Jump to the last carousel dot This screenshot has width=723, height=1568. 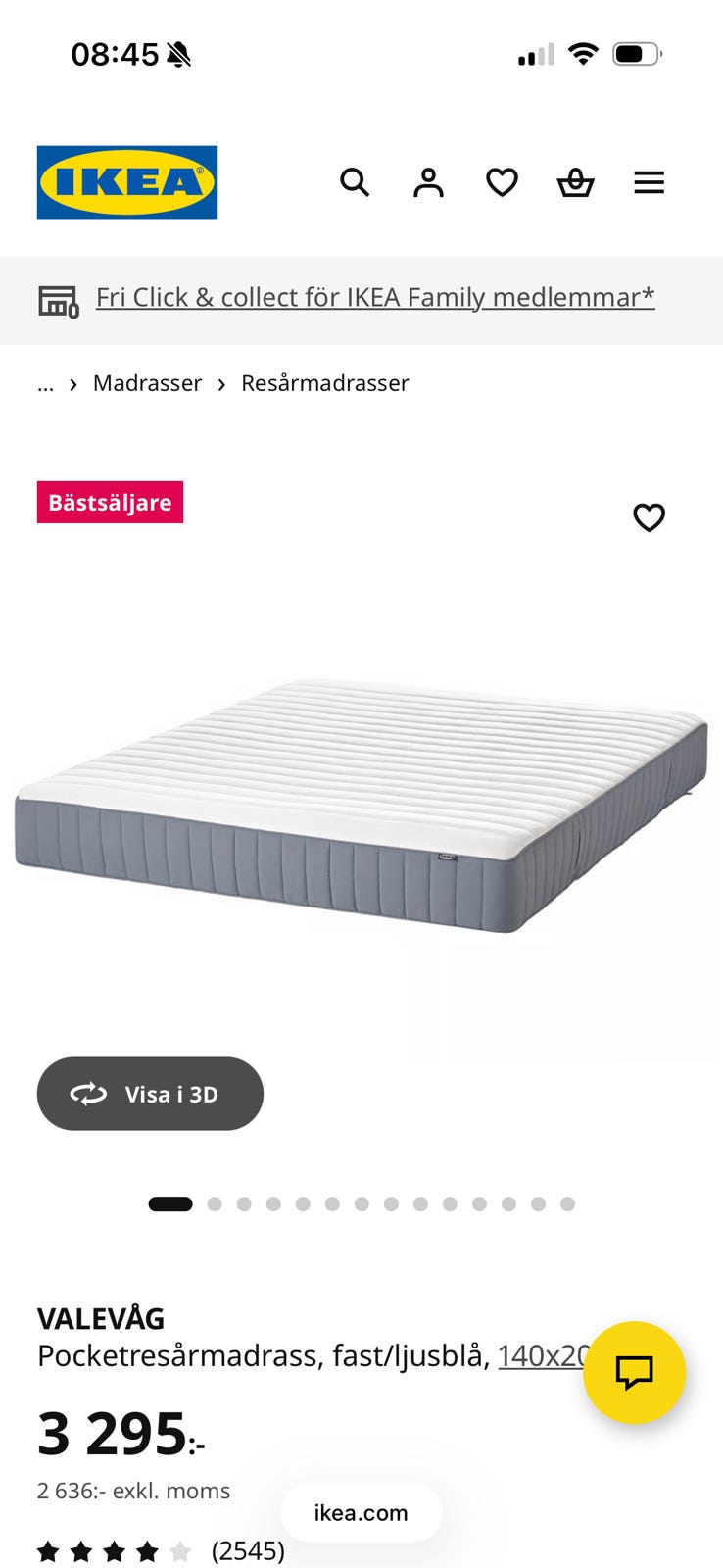(567, 1204)
